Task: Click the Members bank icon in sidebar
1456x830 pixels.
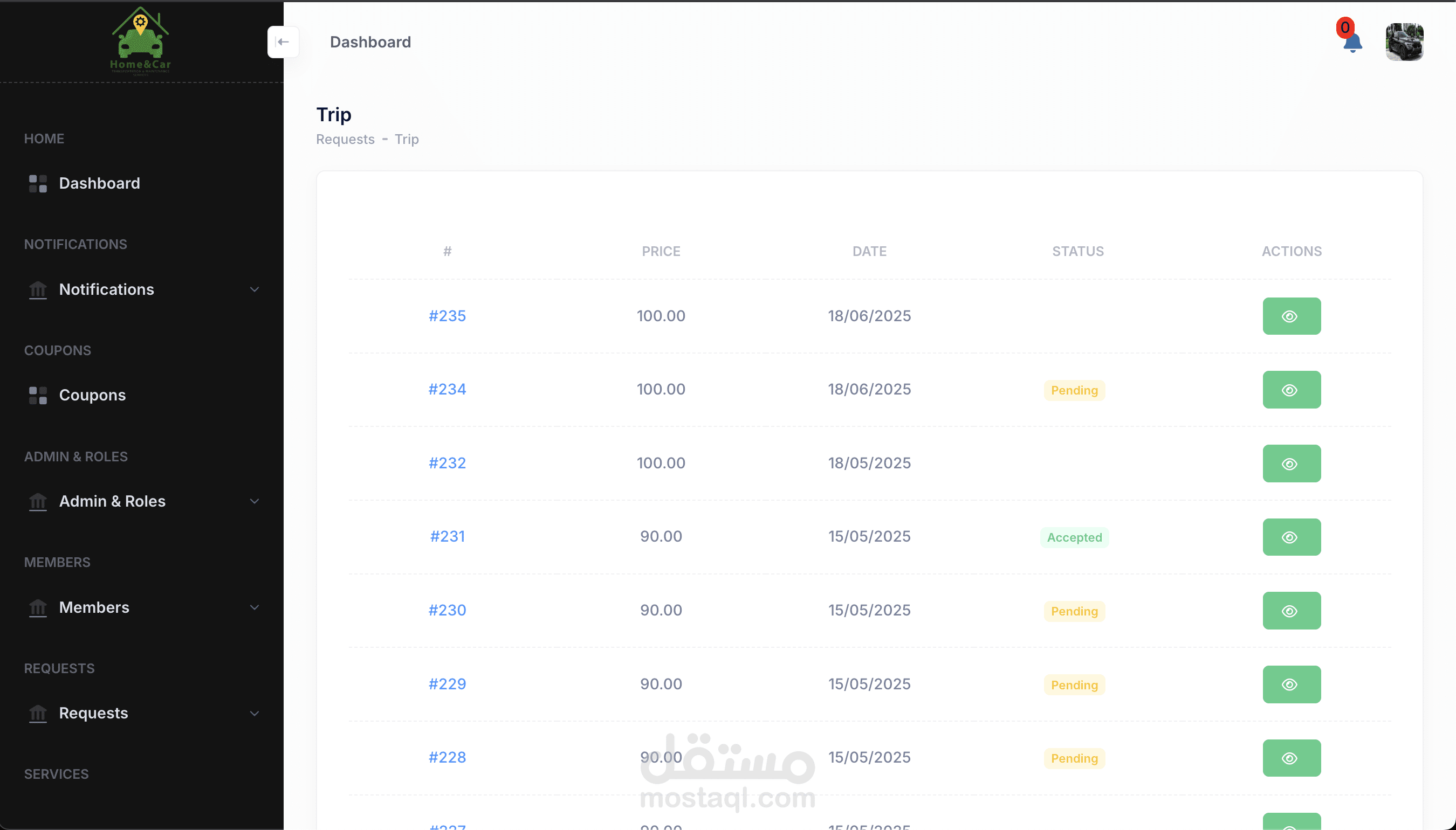Action: click(x=37, y=608)
